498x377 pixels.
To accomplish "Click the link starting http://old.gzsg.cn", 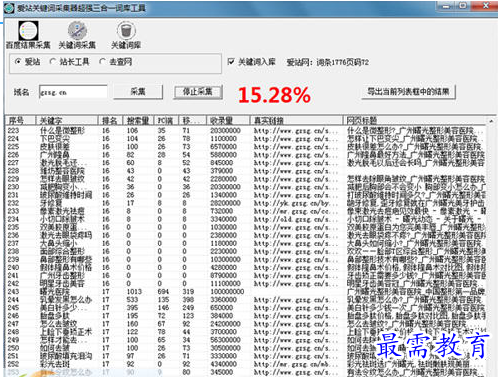I will point(295,219).
